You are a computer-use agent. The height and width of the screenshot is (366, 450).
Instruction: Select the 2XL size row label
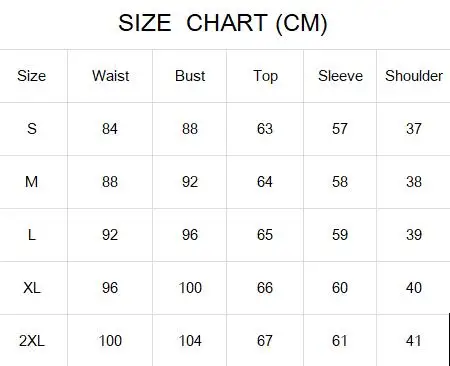[x=32, y=341]
